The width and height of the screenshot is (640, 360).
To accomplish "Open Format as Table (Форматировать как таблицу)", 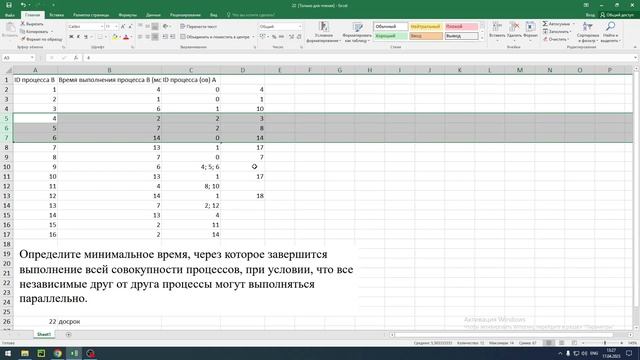I will click(x=357, y=32).
